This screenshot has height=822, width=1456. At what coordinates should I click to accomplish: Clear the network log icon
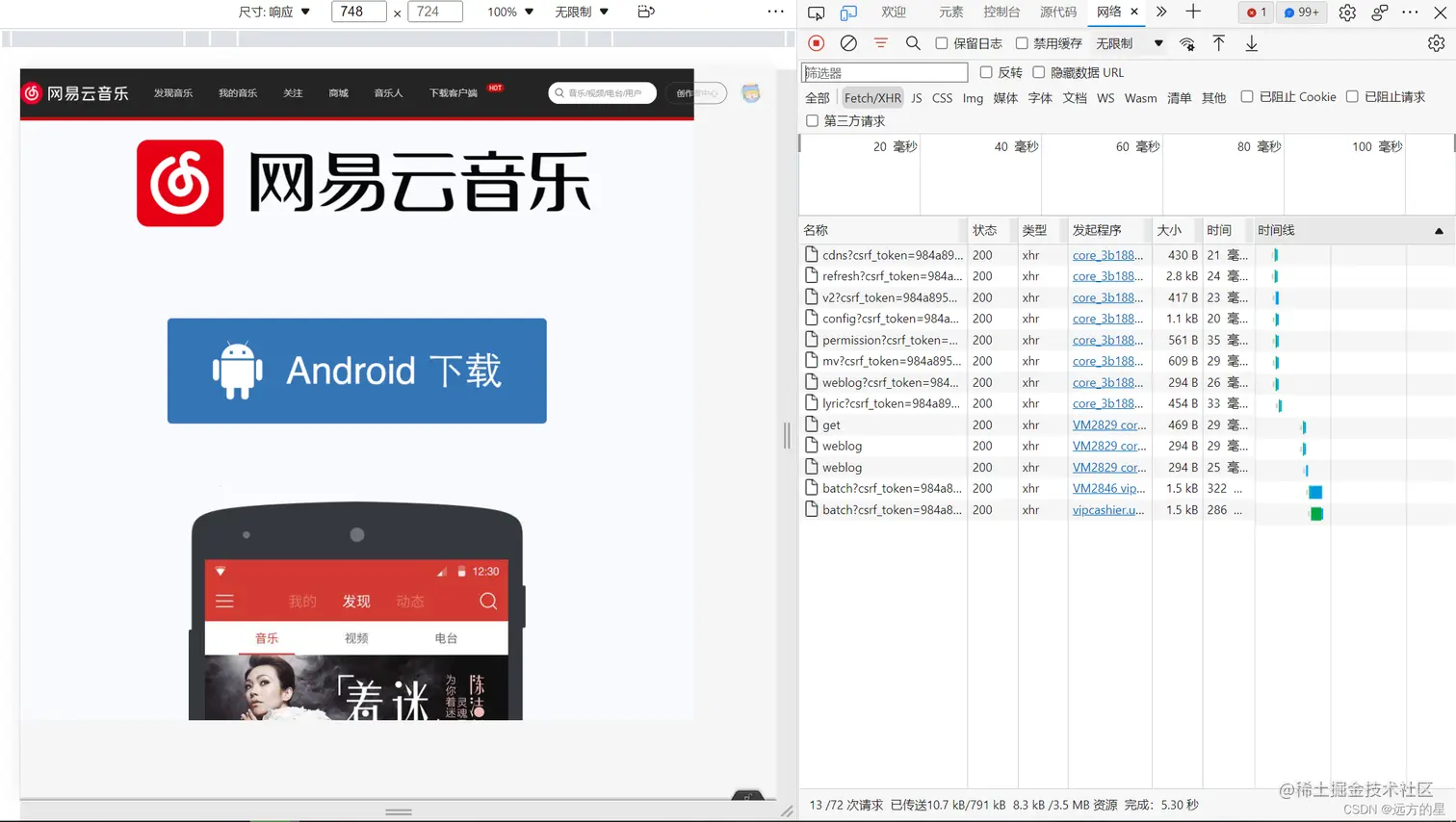(848, 43)
